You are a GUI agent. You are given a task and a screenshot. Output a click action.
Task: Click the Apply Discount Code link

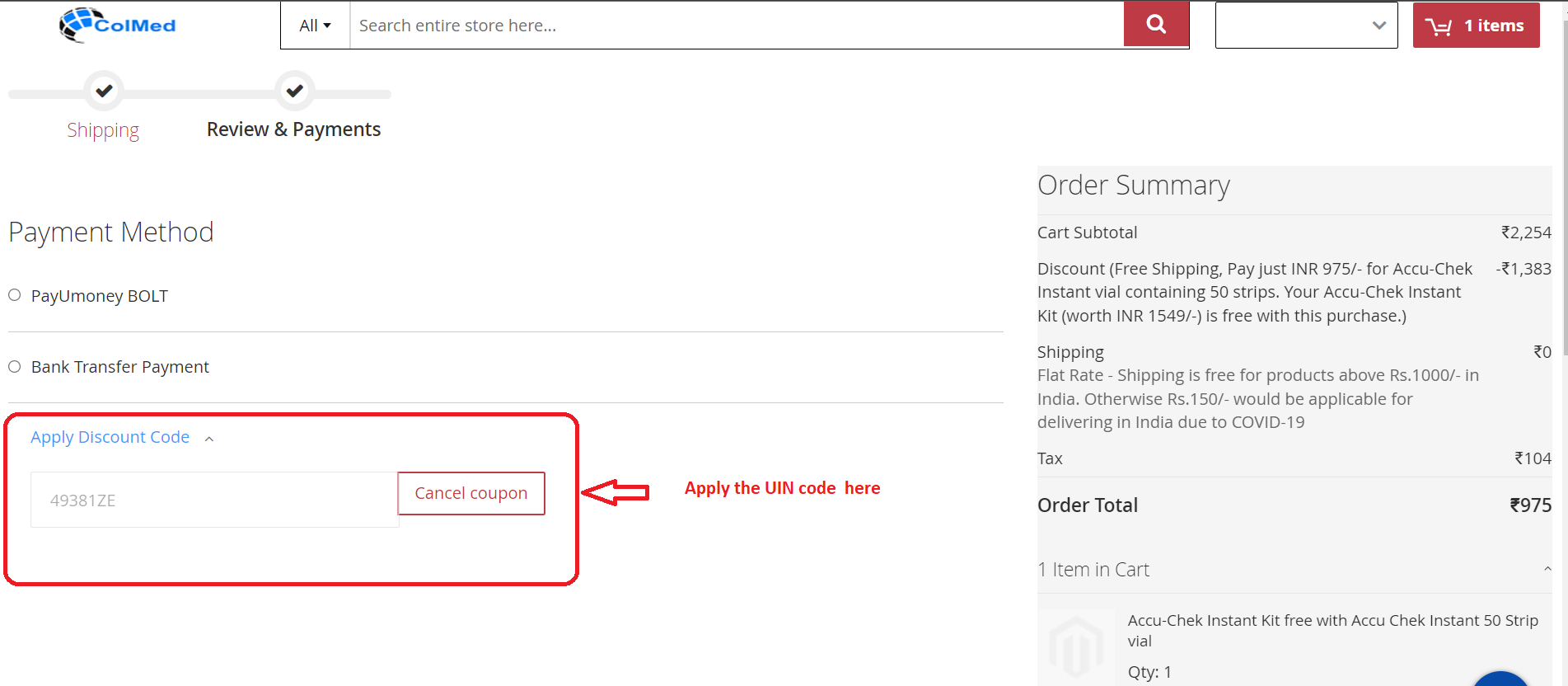coord(110,437)
